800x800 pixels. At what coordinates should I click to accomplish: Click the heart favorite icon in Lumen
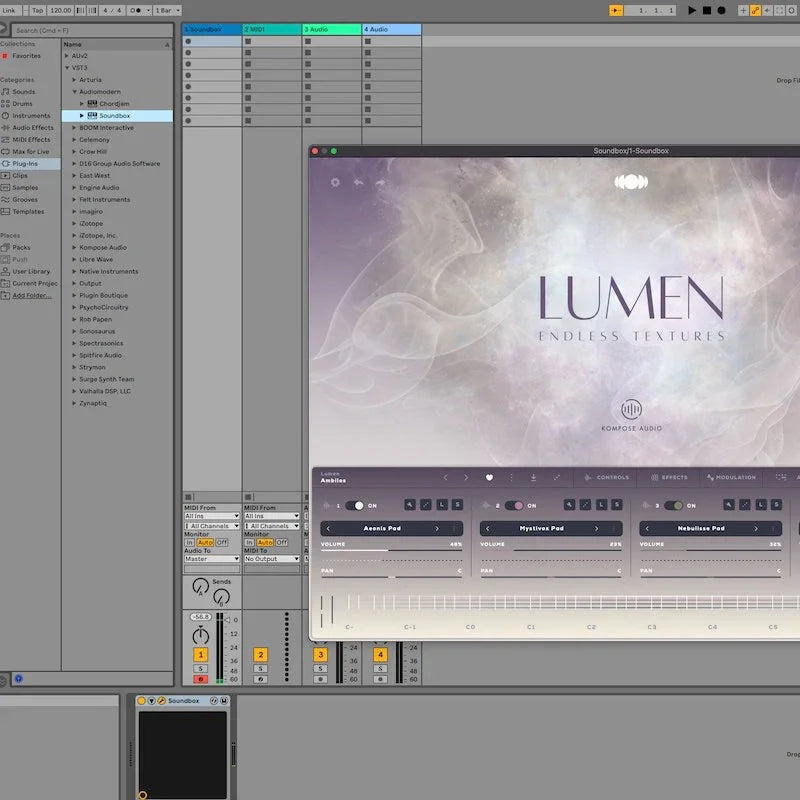[x=488, y=478]
